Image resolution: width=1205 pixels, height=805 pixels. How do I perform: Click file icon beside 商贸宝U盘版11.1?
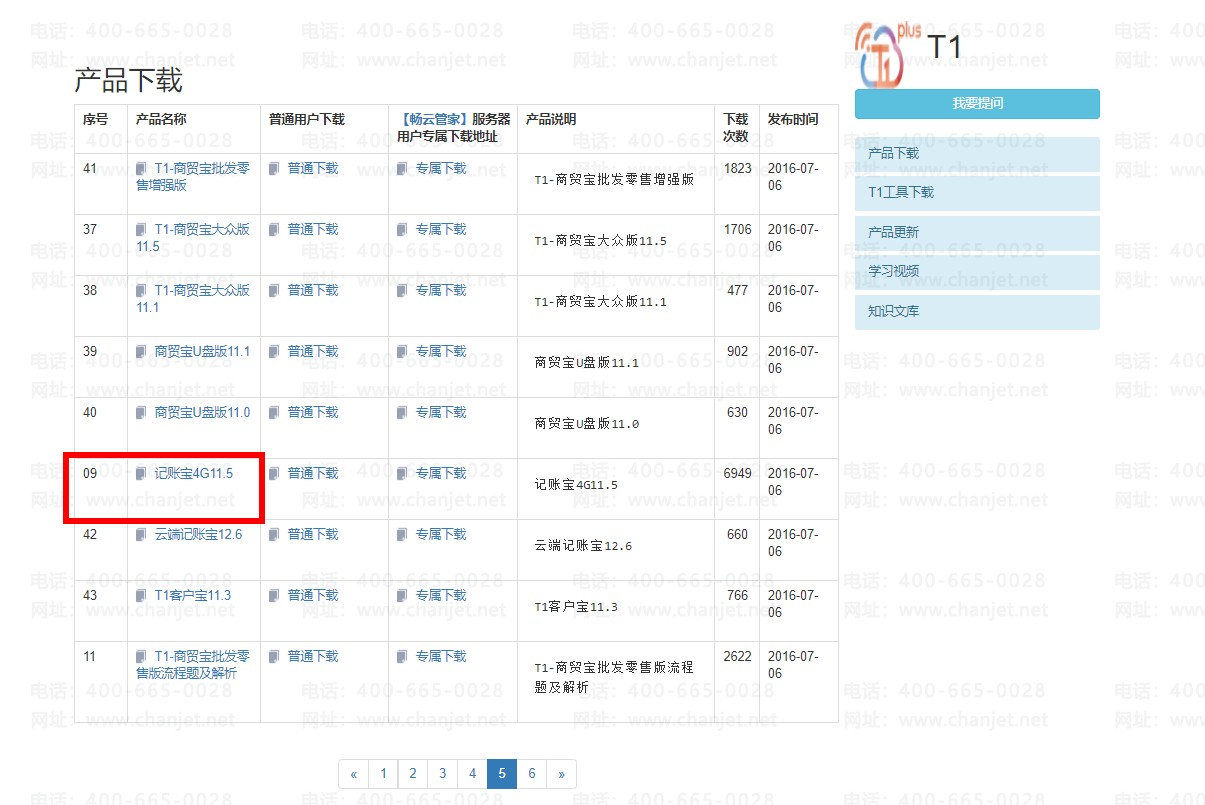pyautogui.click(x=142, y=352)
